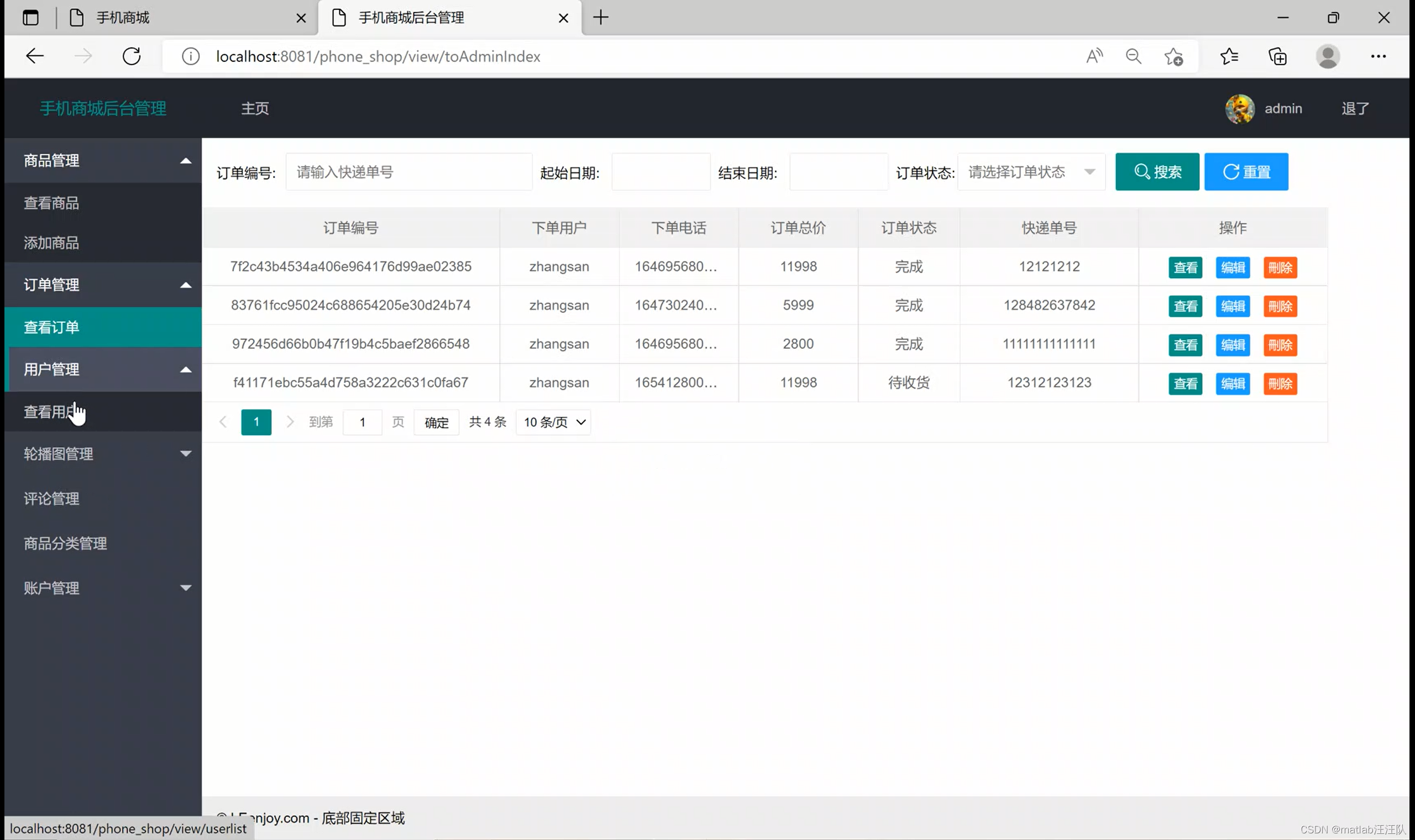Click the 订单编号 search input field
This screenshot has width=1415, height=840.
pyautogui.click(x=408, y=172)
